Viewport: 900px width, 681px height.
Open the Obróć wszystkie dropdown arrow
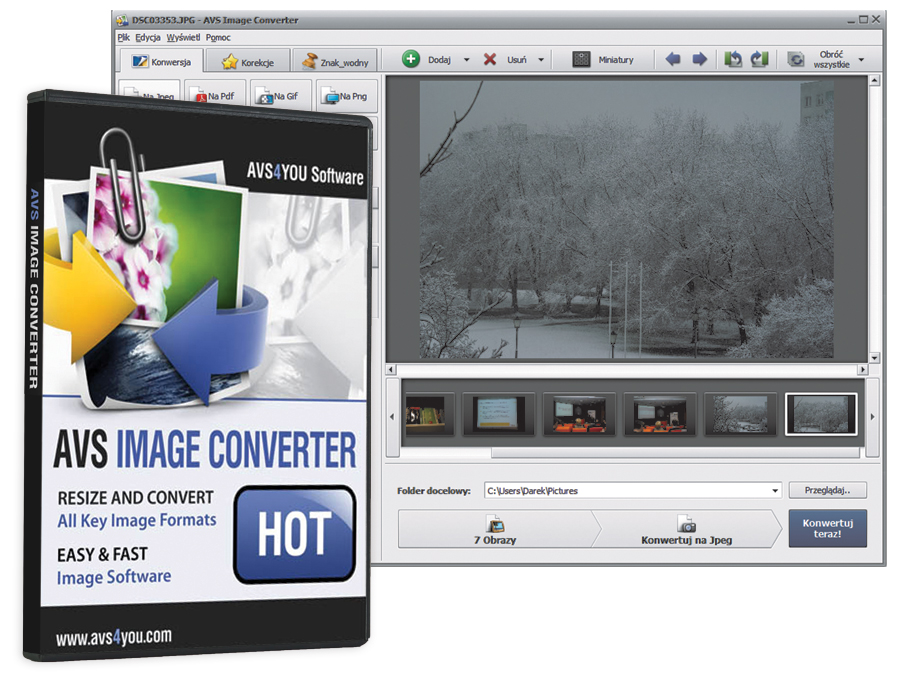pos(861,60)
